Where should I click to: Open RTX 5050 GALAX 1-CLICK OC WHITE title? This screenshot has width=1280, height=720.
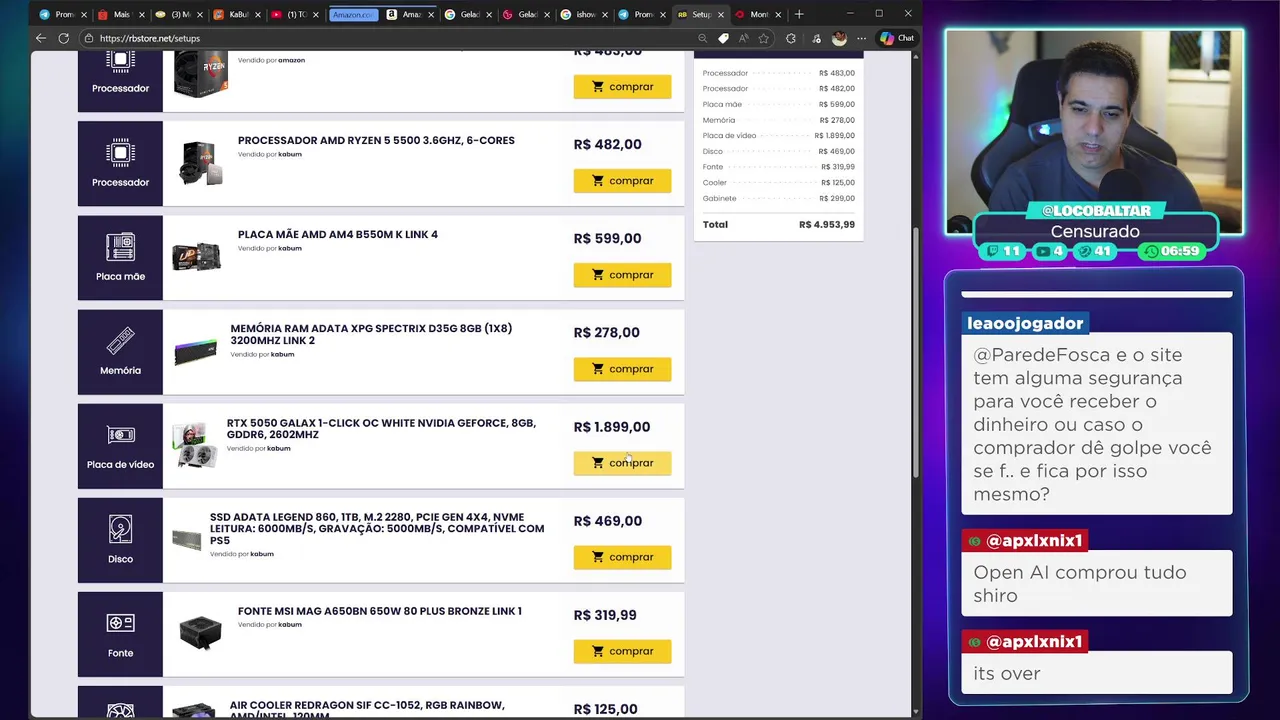tap(381, 429)
